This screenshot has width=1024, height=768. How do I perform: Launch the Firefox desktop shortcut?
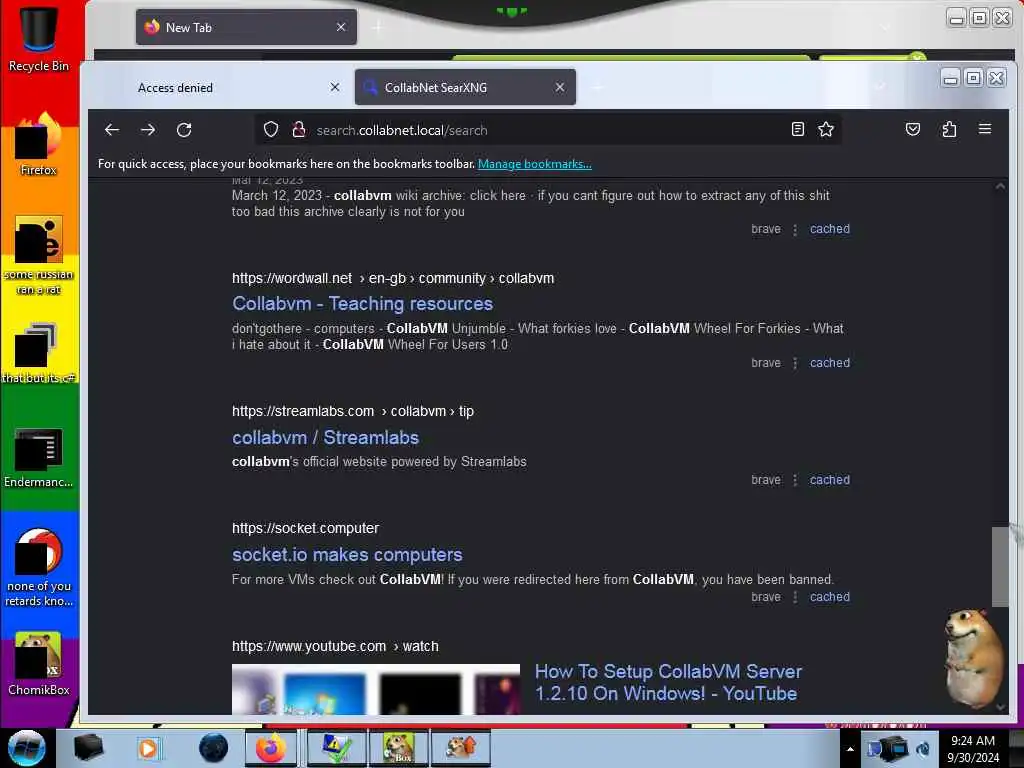pos(39,145)
